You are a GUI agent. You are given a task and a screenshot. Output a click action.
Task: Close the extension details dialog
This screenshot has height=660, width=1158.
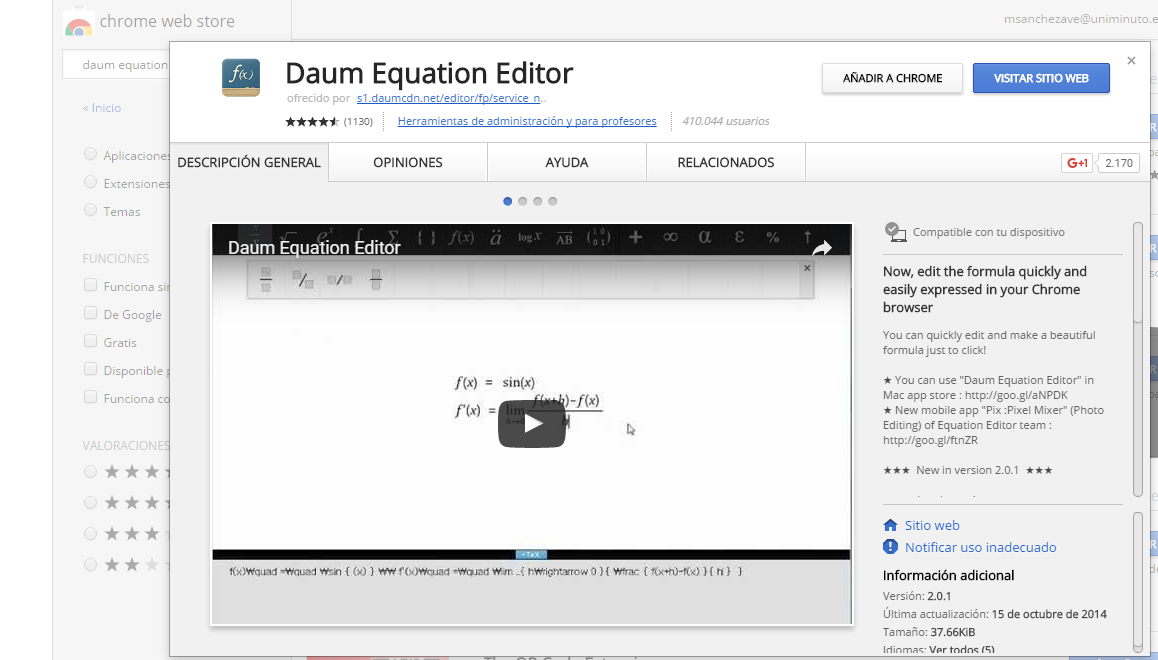pyautogui.click(x=1131, y=61)
